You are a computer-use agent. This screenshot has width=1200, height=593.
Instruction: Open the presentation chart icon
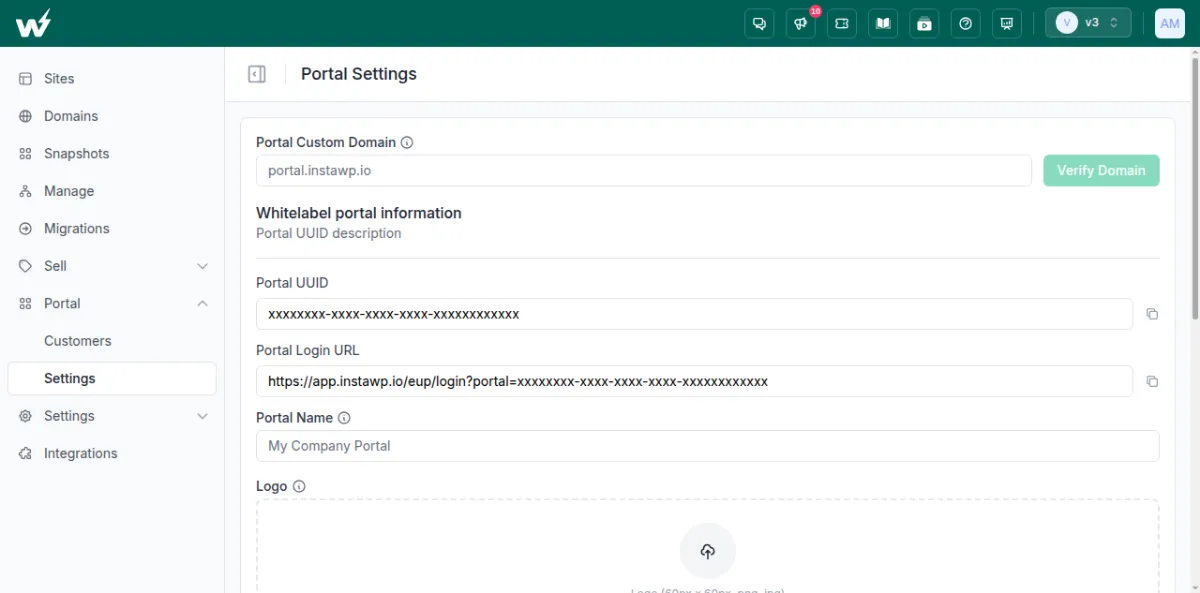coord(1006,23)
